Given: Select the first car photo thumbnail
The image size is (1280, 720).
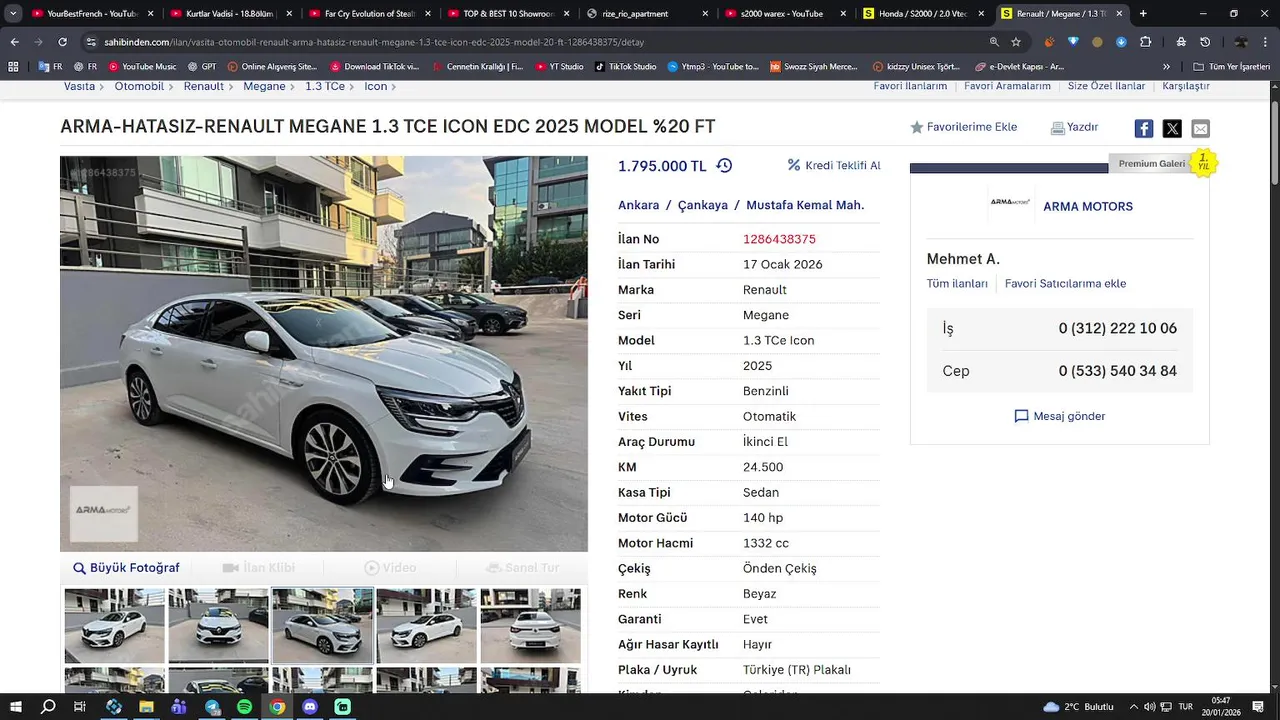Looking at the screenshot, I should click(115, 626).
